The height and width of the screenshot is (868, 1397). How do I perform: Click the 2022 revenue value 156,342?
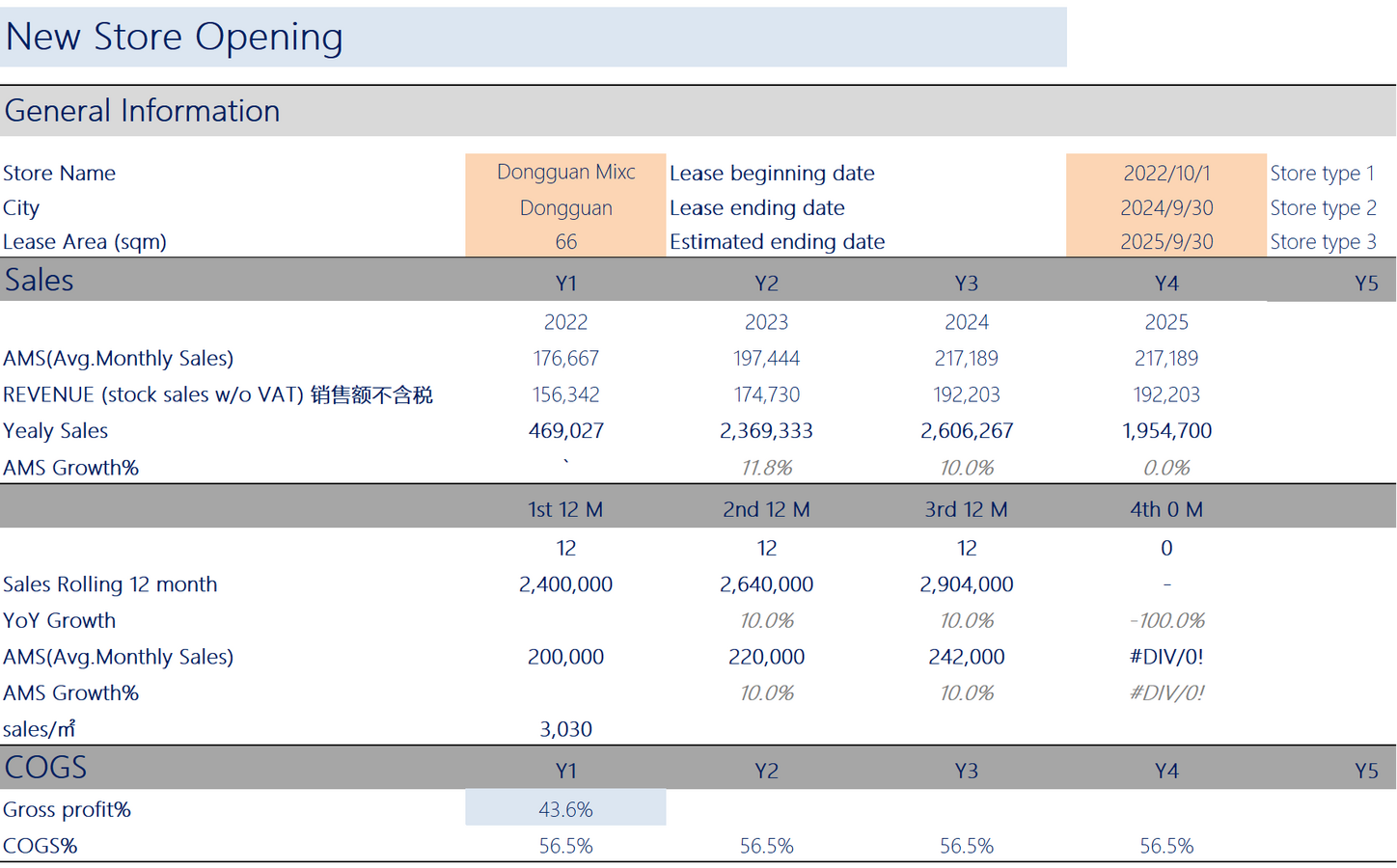[565, 395]
